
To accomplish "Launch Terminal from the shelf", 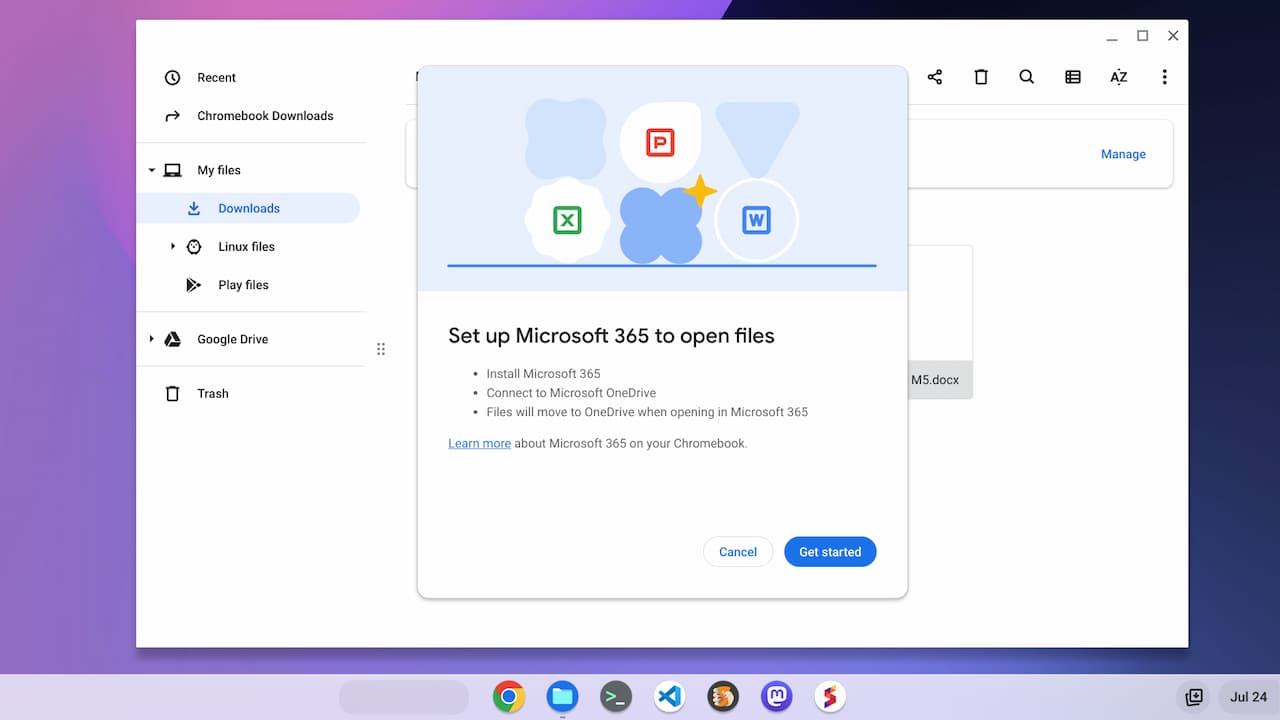I will [x=616, y=697].
